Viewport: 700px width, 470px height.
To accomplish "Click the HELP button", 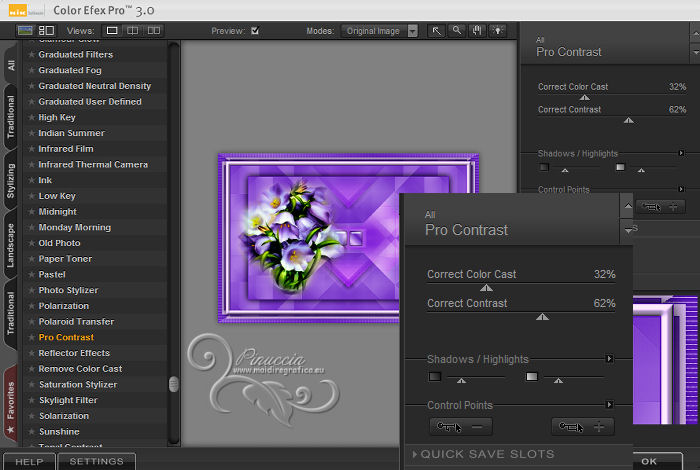I will [x=29, y=462].
